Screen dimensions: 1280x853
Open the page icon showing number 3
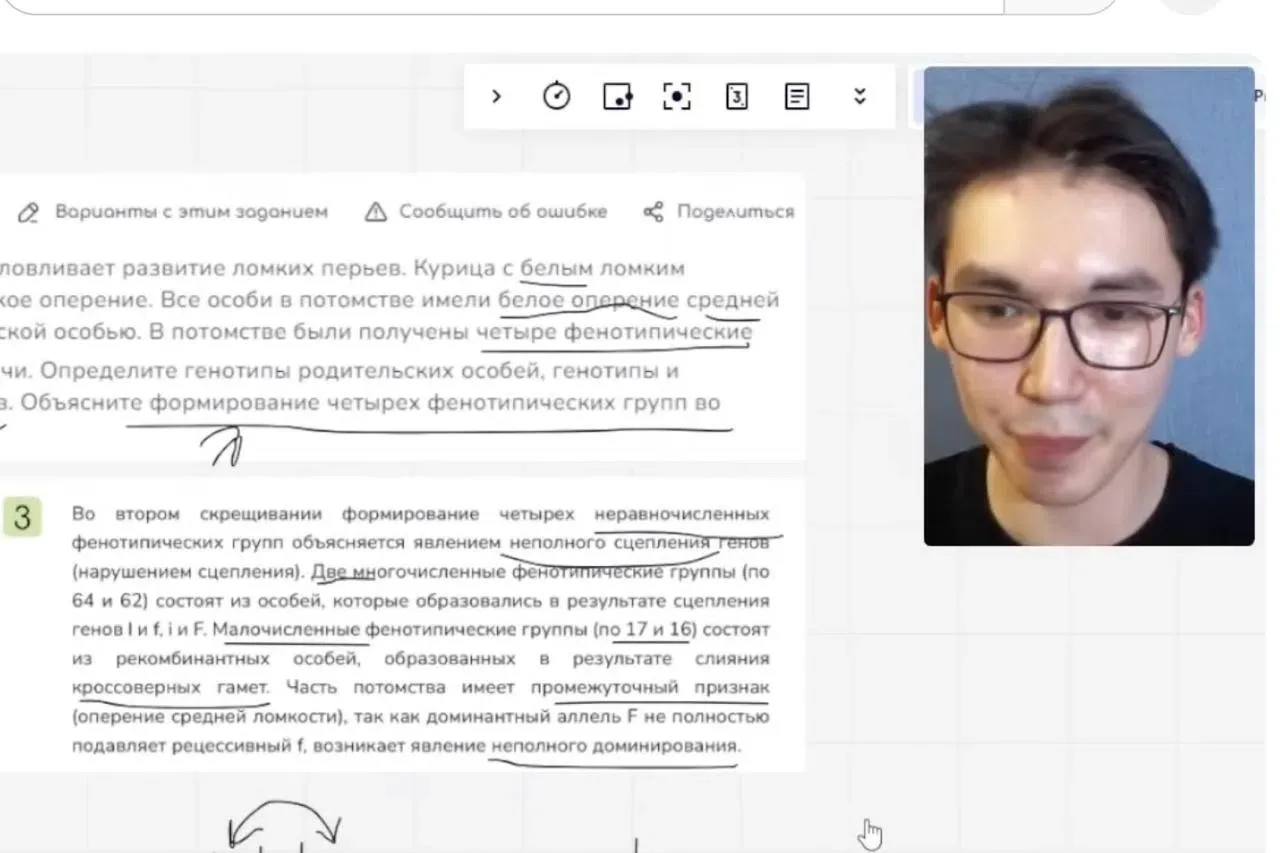[x=737, y=96]
